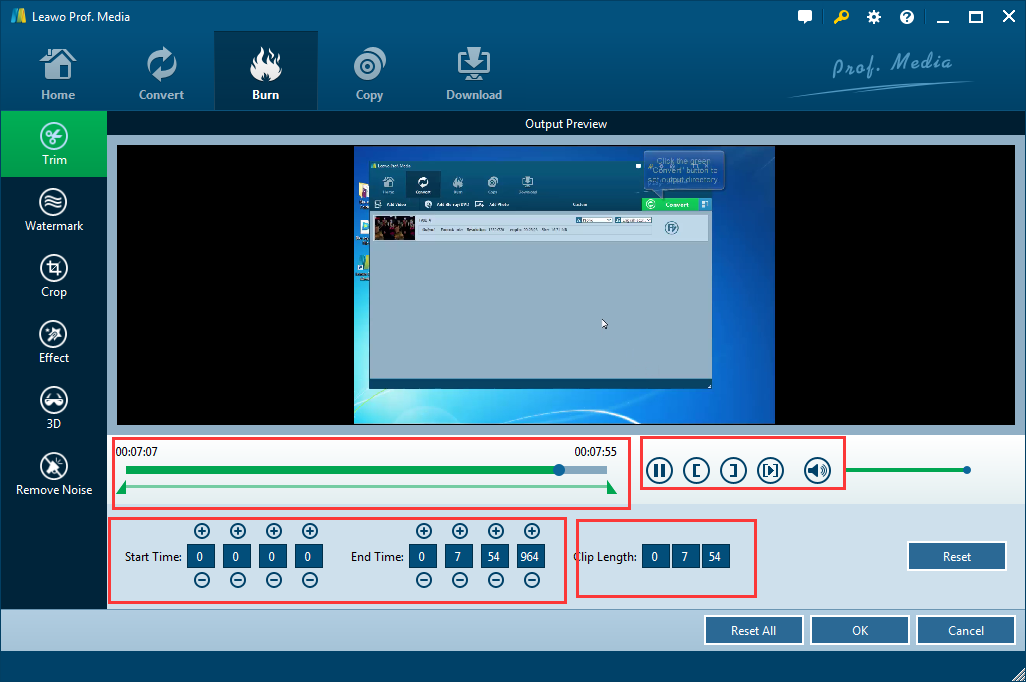Increase End Time minutes with plus
The height and width of the screenshot is (682, 1026).
[460, 531]
